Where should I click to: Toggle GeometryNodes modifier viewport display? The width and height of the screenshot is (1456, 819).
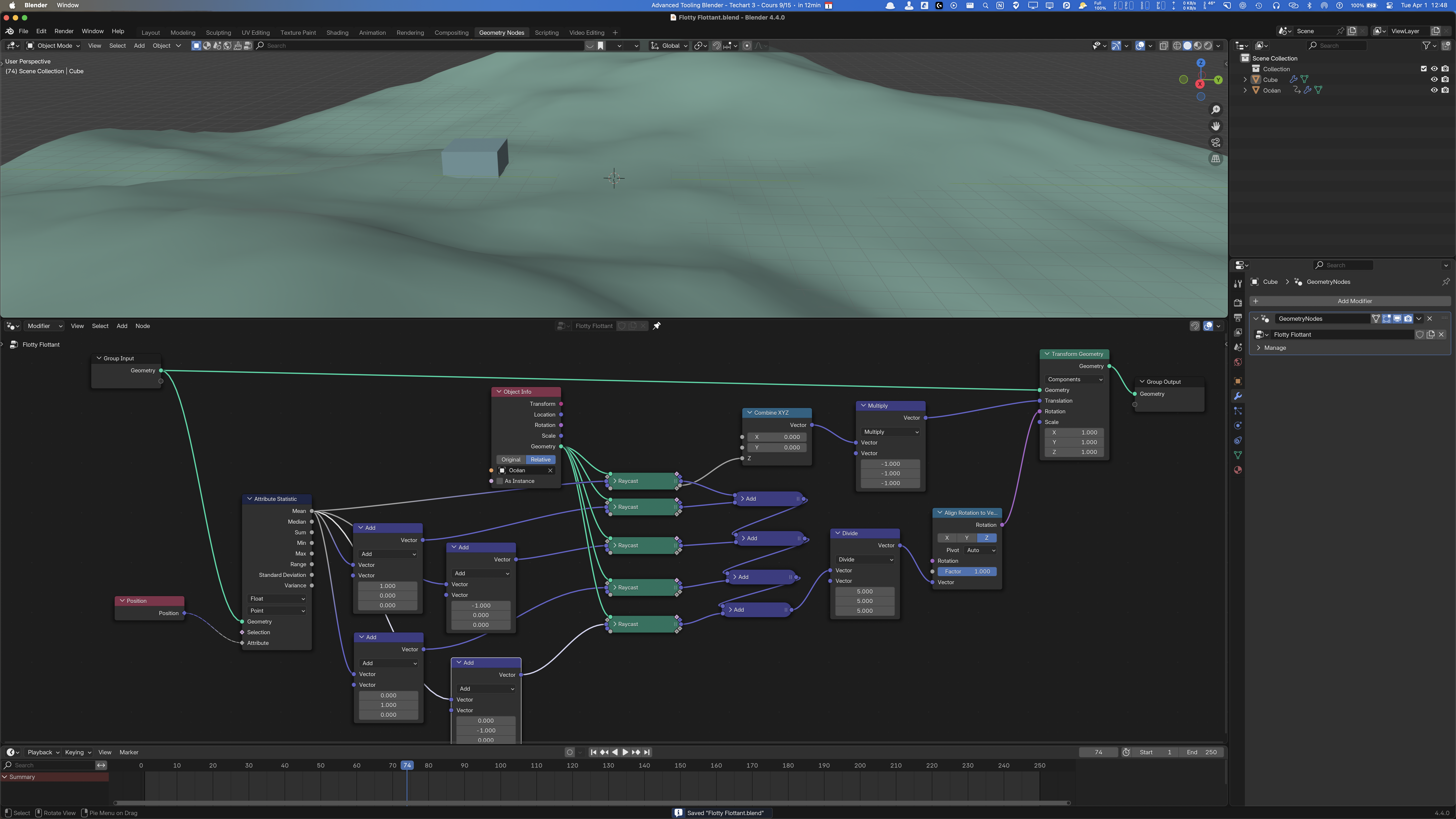[x=1397, y=319]
